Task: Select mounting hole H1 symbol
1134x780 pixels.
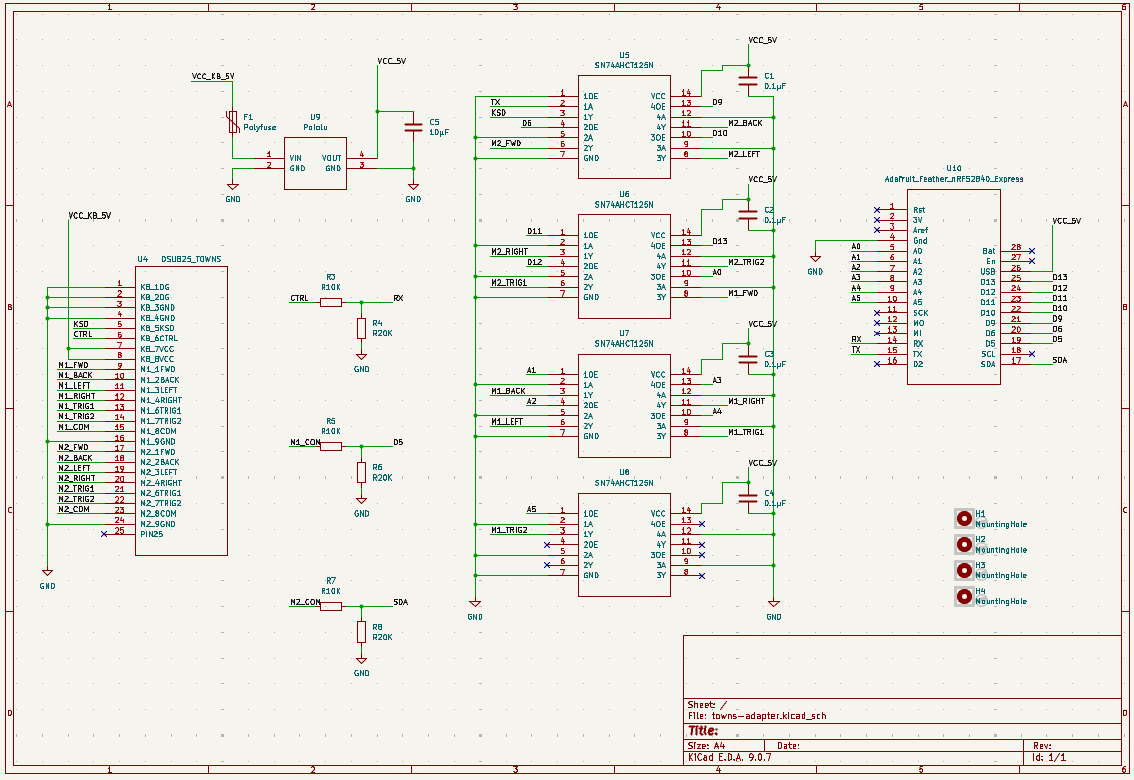Action: coord(964,518)
